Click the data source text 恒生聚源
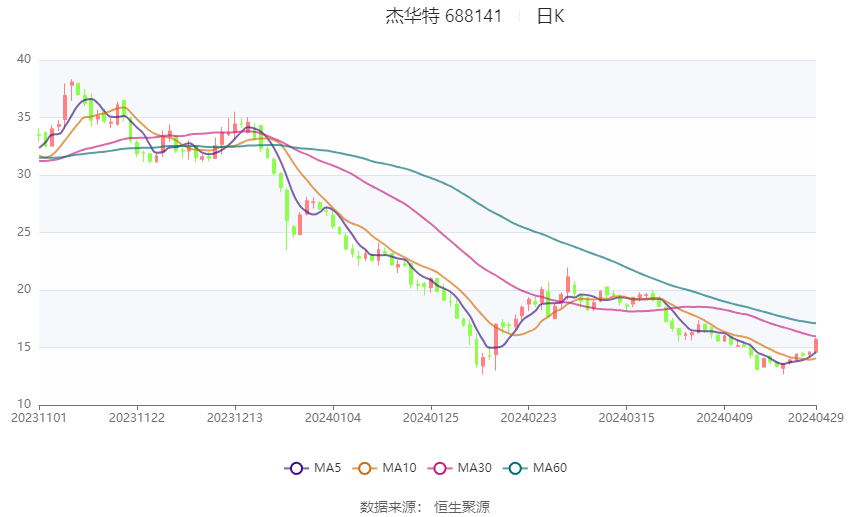Viewport: 850px width, 517px height. 462,507
